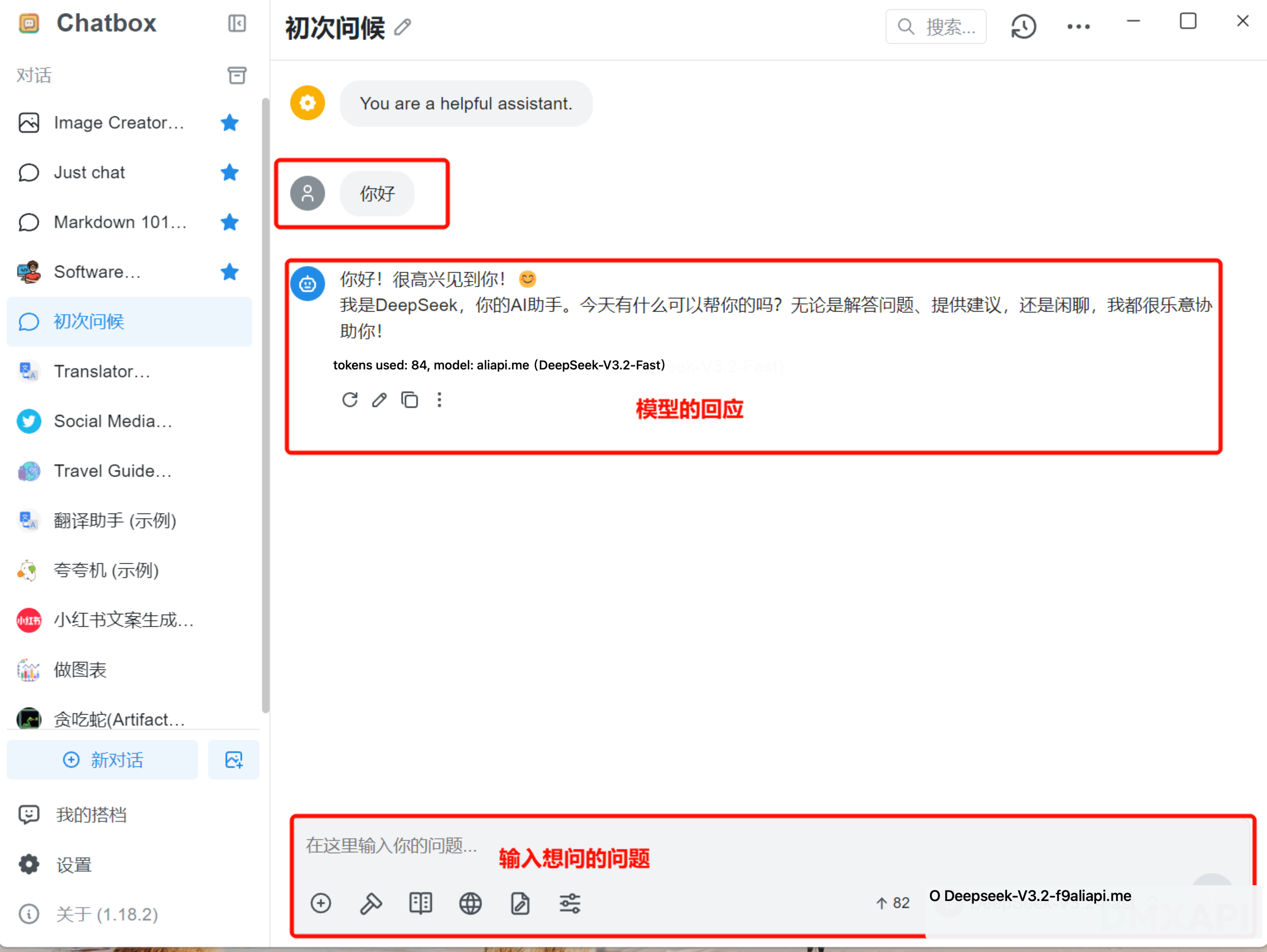Open the 夸夸机 (示例) conversation
The width and height of the screenshot is (1267, 952).
click(129, 571)
